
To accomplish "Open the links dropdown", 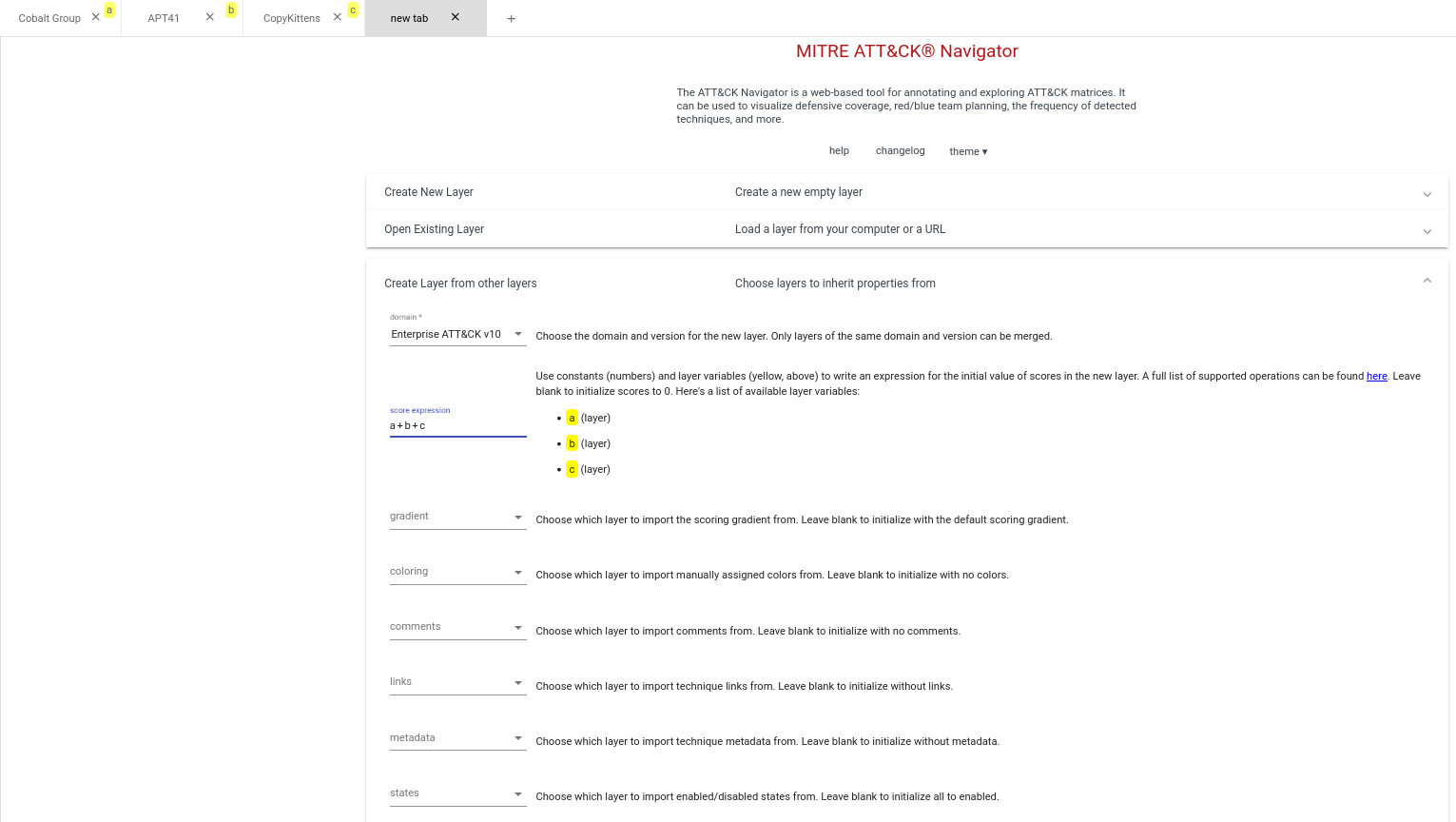I will (457, 682).
